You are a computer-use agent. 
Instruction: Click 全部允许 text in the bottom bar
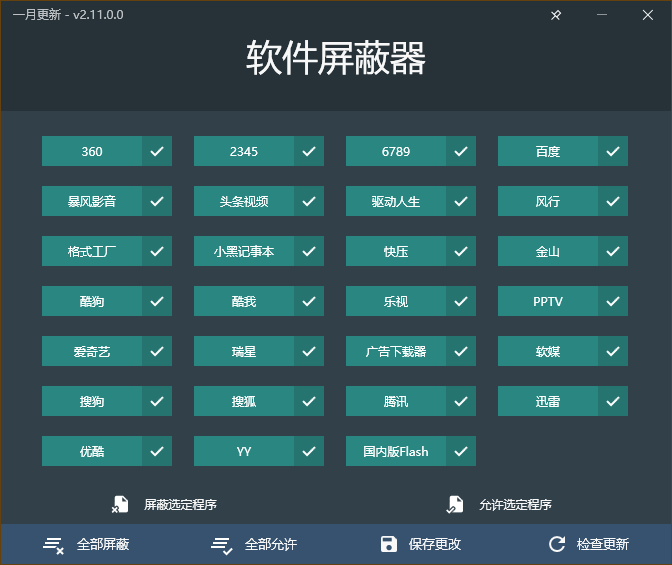[271, 544]
